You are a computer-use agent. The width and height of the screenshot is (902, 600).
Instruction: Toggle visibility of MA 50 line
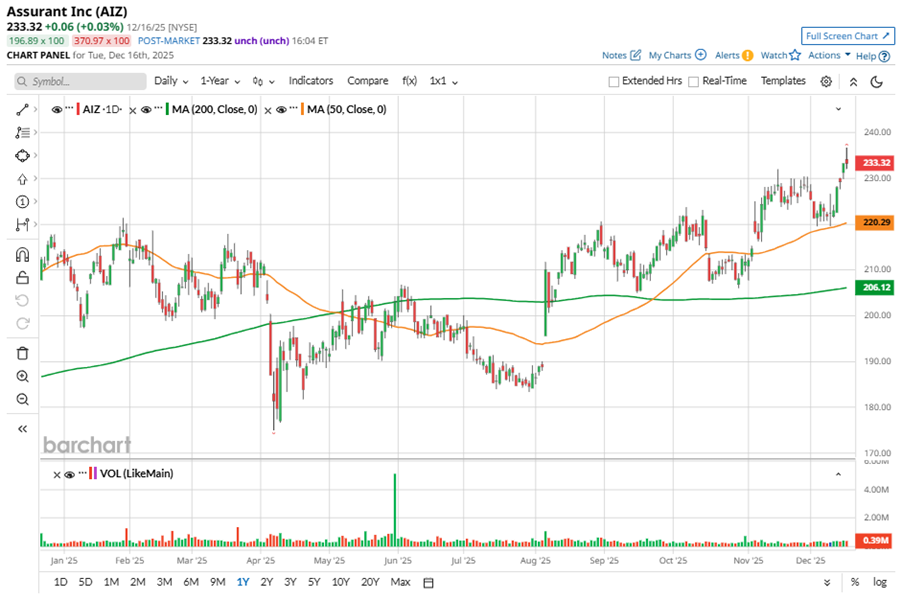pyautogui.click(x=281, y=109)
